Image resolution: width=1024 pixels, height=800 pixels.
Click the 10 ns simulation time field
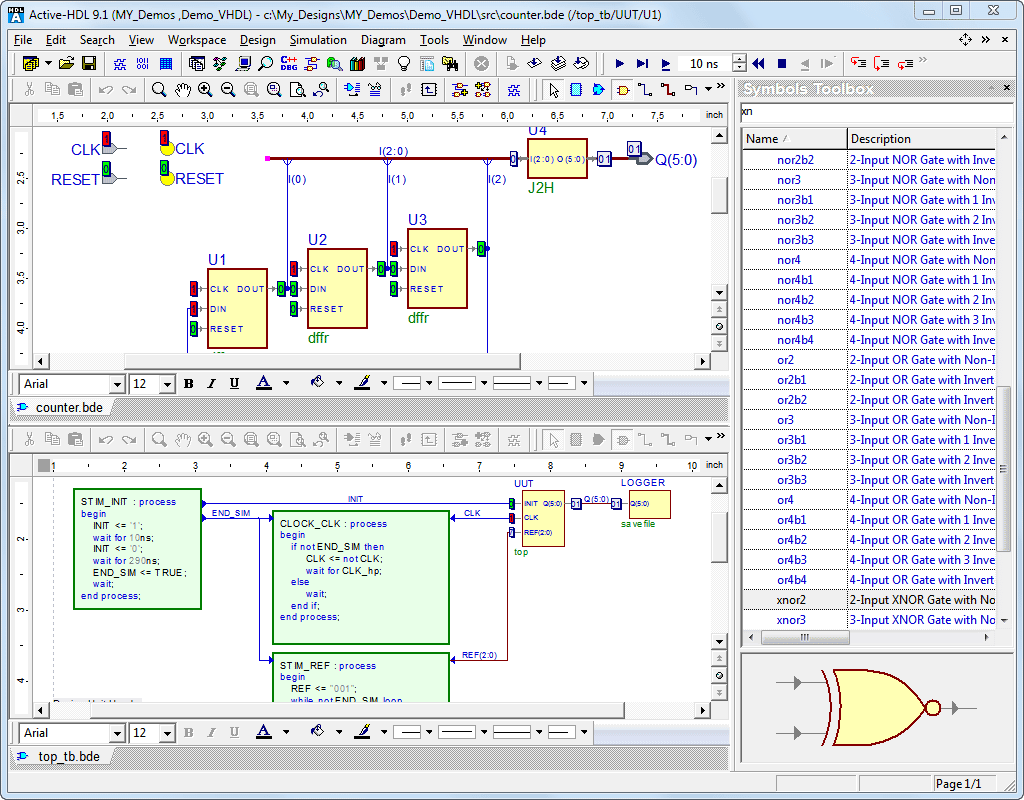pyautogui.click(x=706, y=63)
